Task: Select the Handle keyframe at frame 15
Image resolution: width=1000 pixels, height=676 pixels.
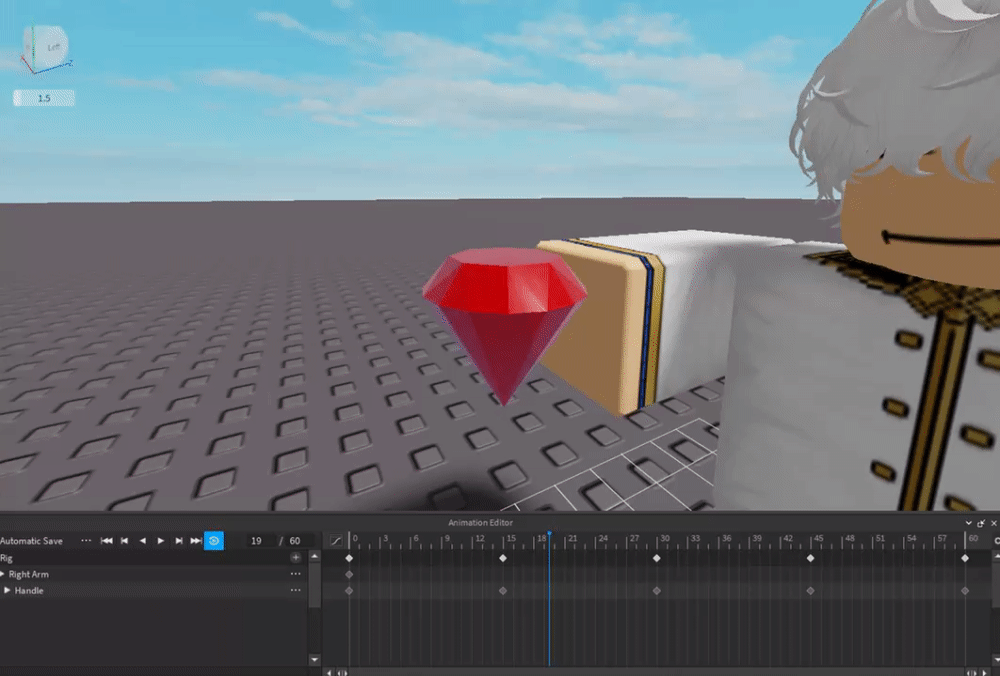Action: pos(503,591)
